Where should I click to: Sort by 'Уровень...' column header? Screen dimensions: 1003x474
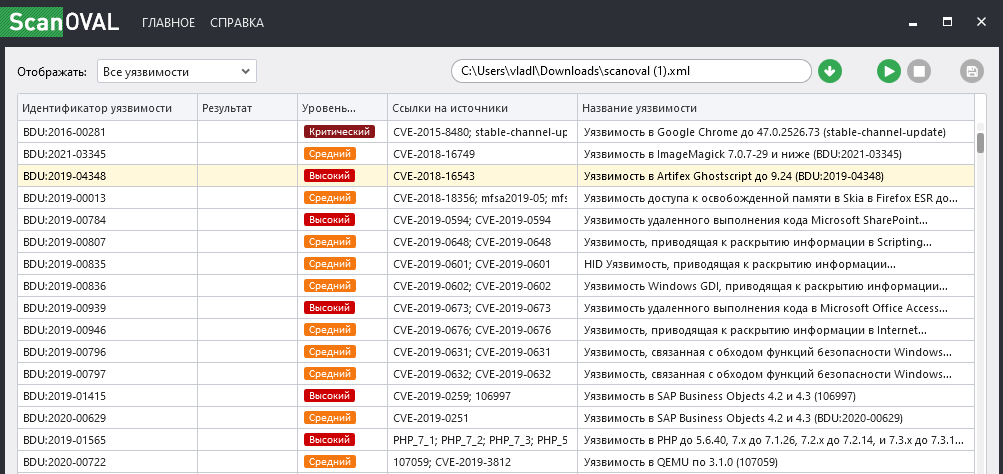[342, 107]
